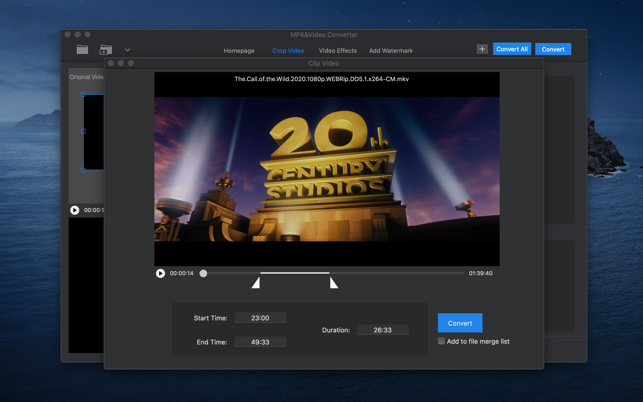Image resolution: width=643 pixels, height=402 pixels.
Task: Click the playhead knob on the clip timeline
Action: (x=203, y=273)
